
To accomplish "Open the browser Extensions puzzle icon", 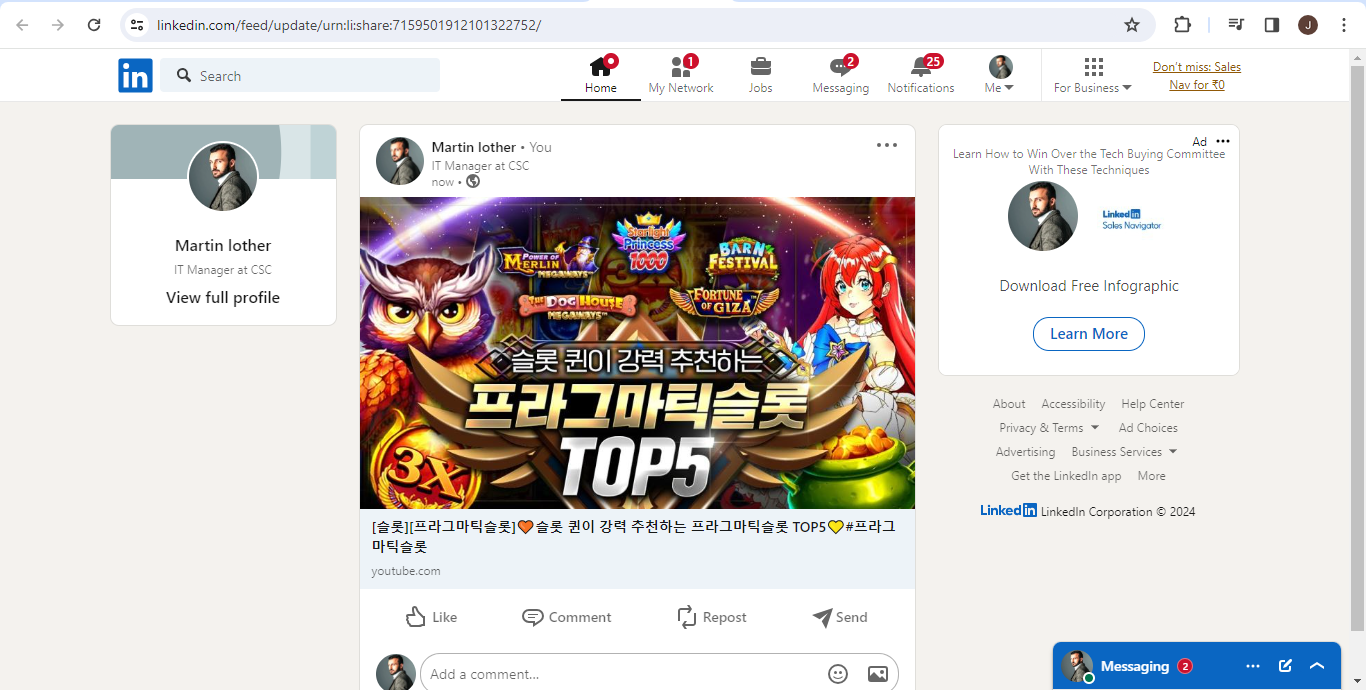I will pos(1182,25).
